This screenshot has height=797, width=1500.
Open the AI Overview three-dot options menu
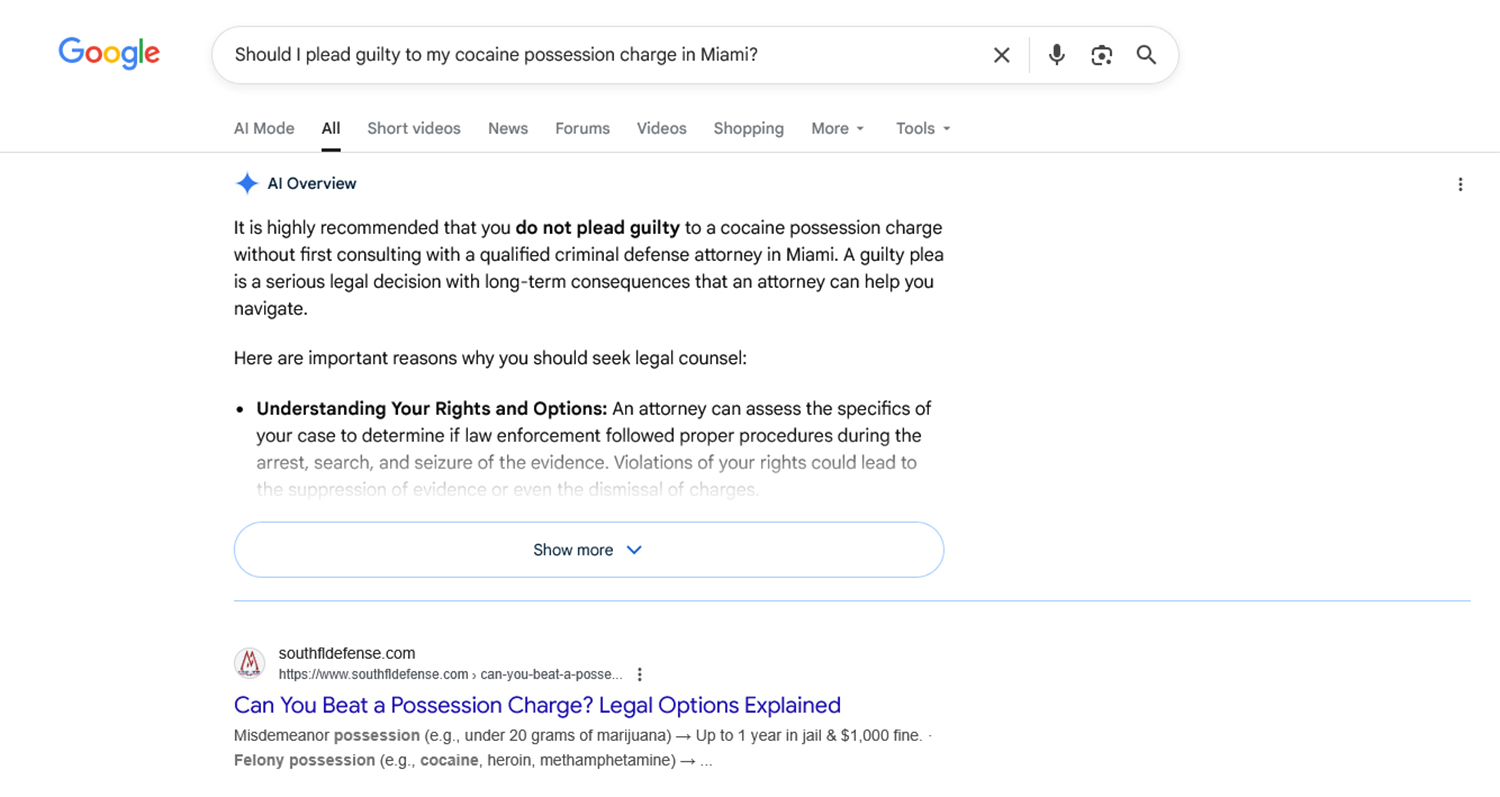(x=1461, y=184)
